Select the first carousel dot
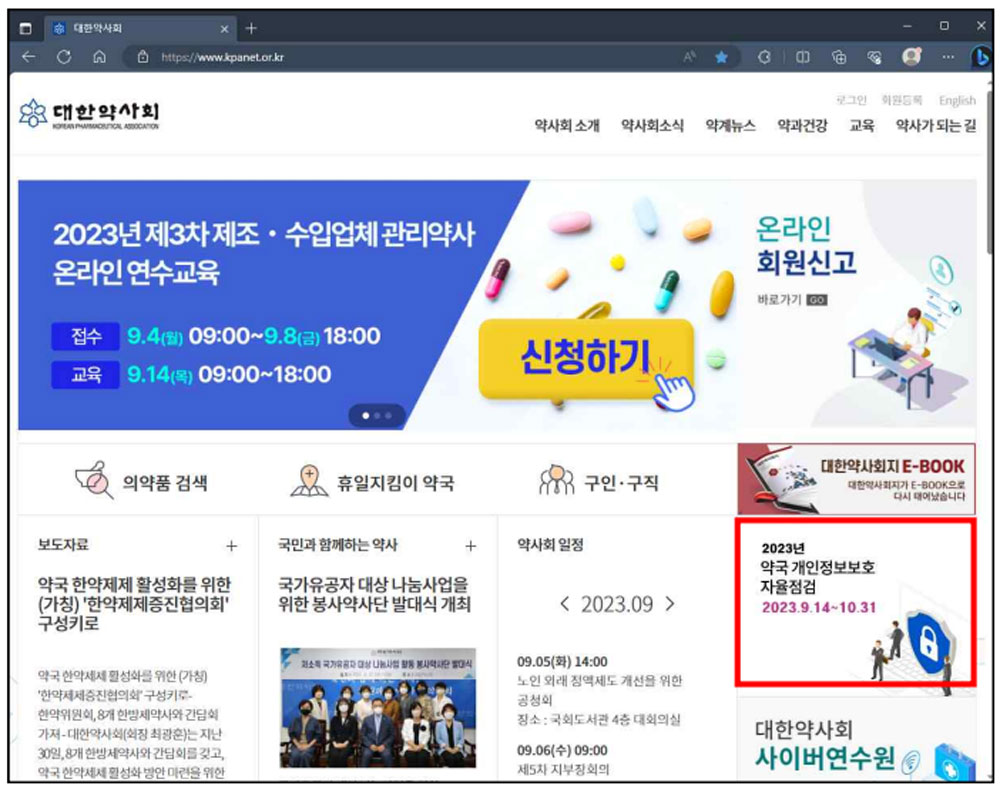 click(365, 415)
